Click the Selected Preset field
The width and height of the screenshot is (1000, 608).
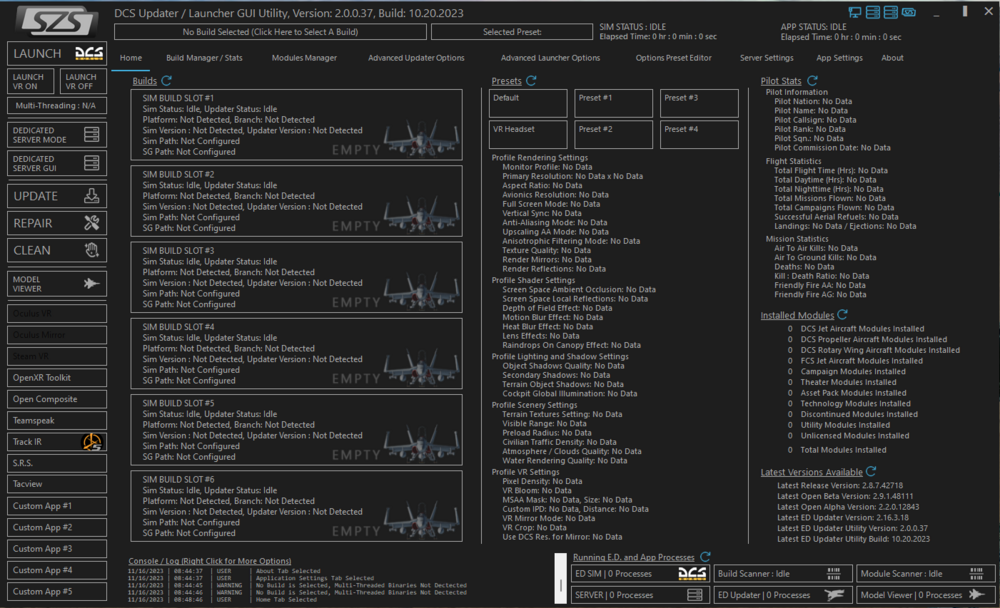[x=511, y=32]
